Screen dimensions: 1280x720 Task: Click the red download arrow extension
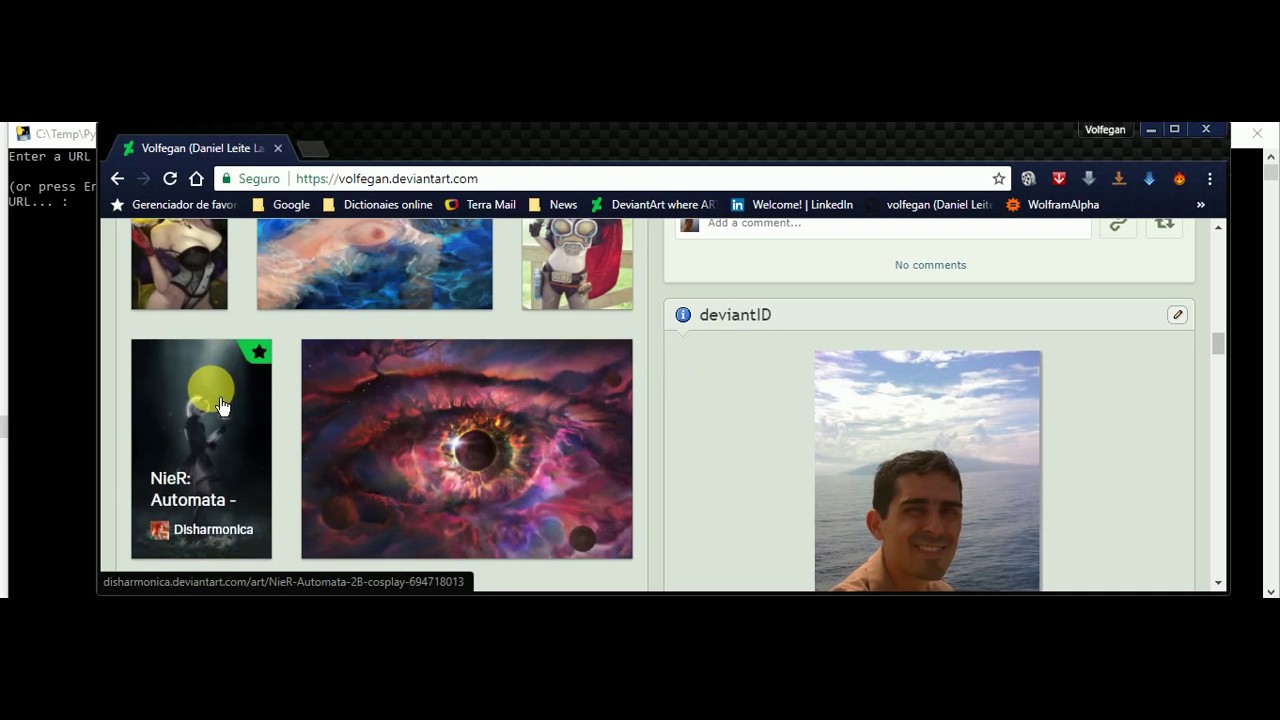pyautogui.click(x=1059, y=178)
